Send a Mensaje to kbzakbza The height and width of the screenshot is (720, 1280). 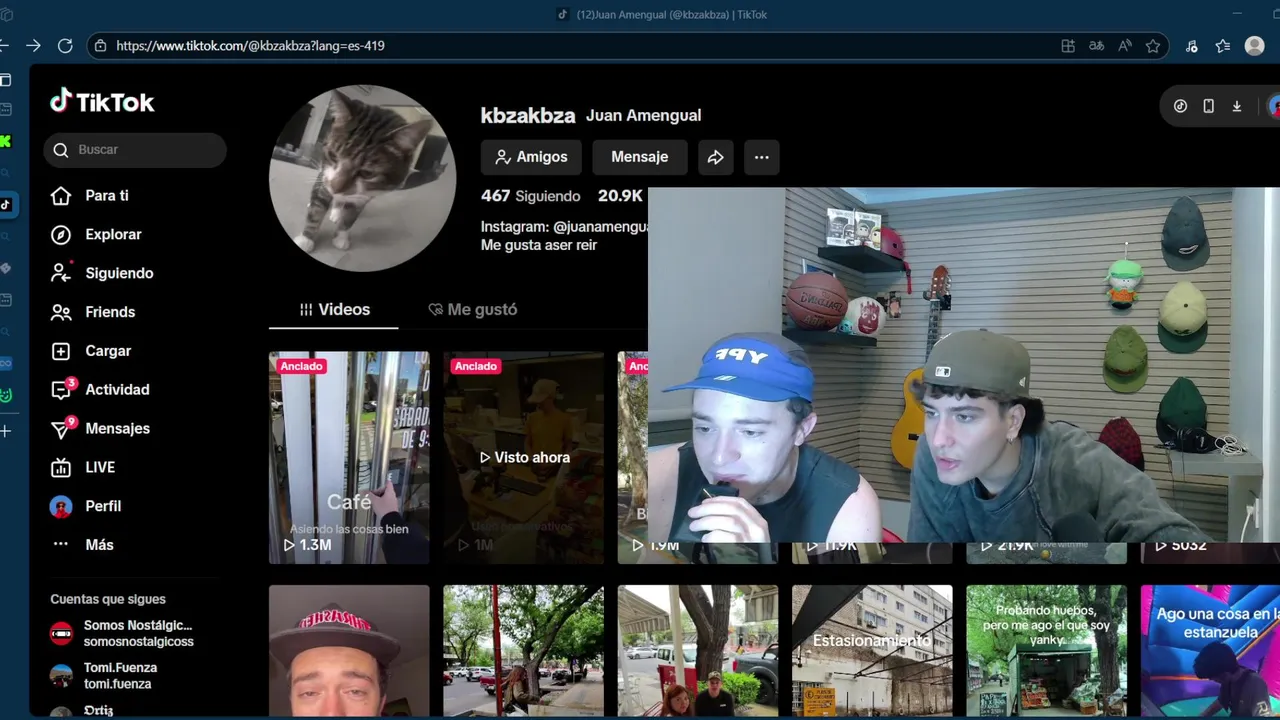pos(640,157)
